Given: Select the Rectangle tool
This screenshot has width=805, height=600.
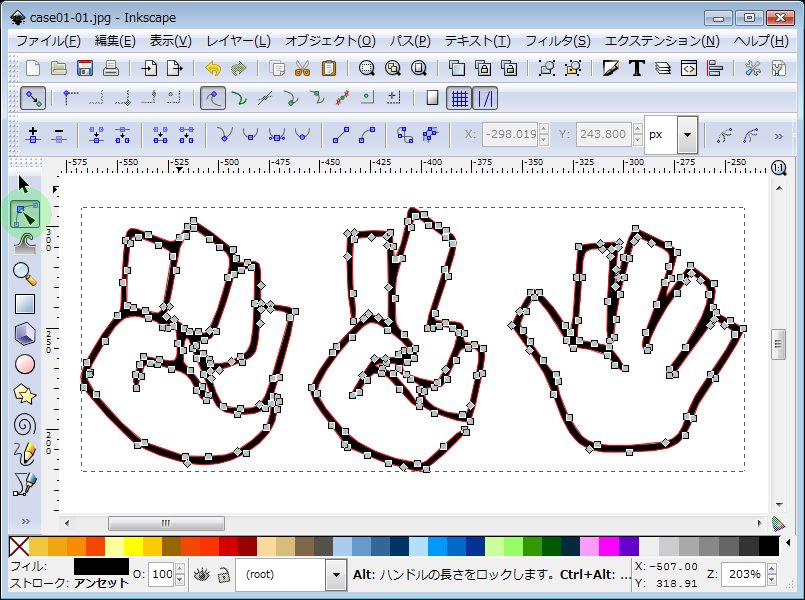Looking at the screenshot, I should coord(25,304).
